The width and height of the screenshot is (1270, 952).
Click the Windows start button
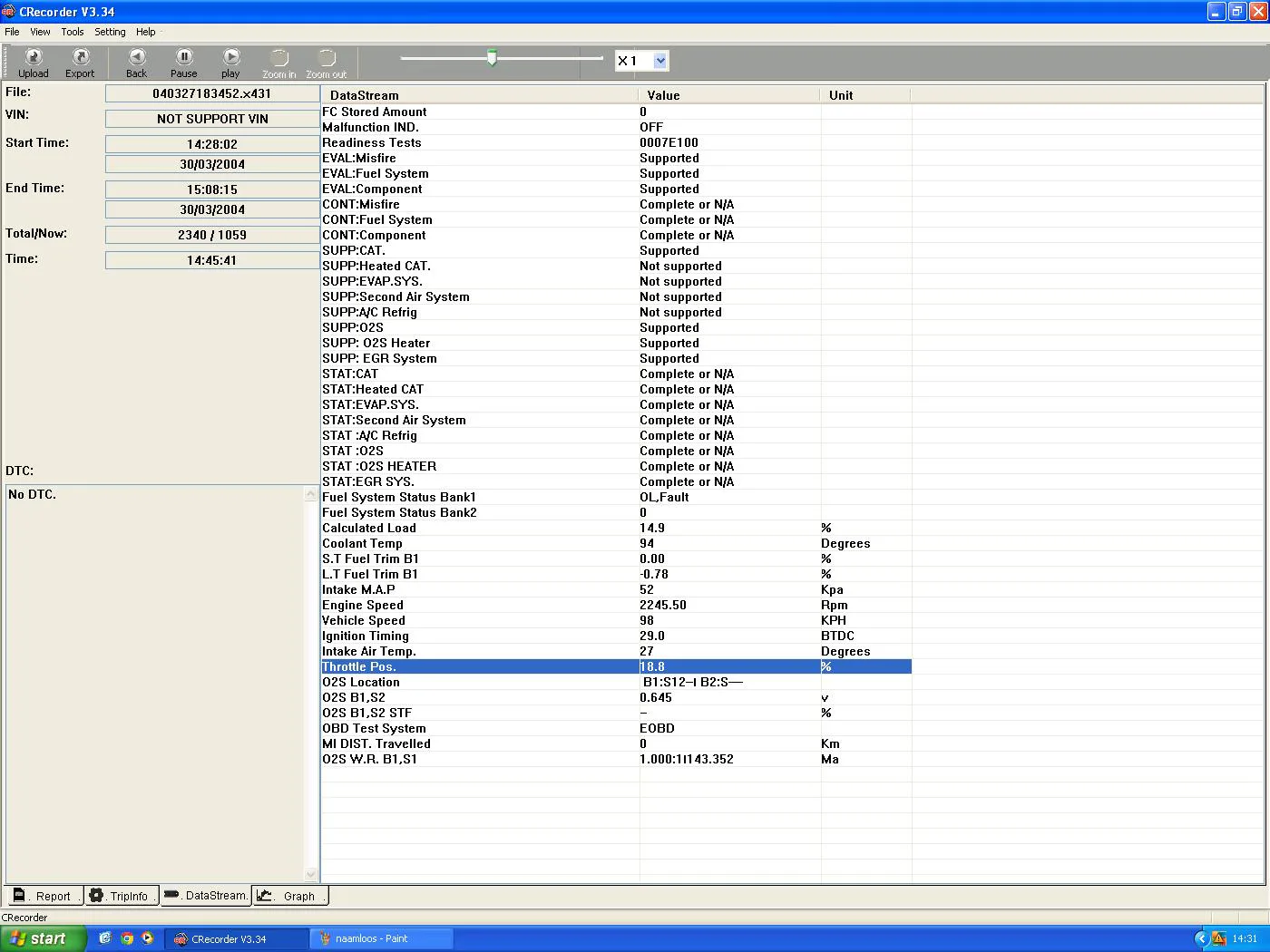click(42, 938)
